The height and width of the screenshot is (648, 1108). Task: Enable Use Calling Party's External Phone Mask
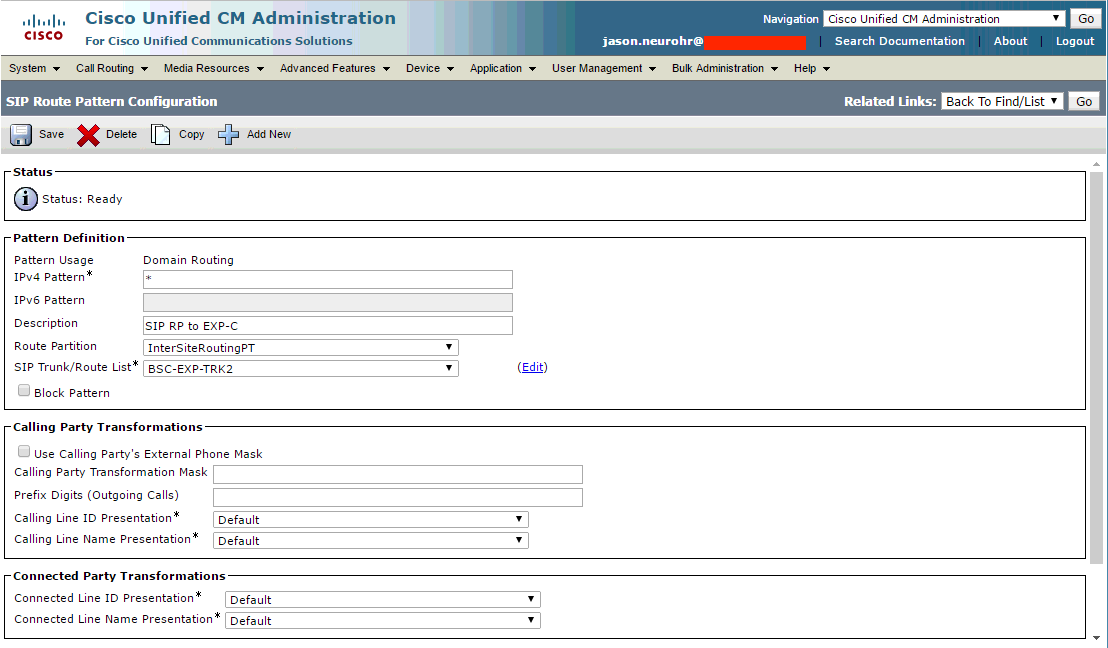24,452
